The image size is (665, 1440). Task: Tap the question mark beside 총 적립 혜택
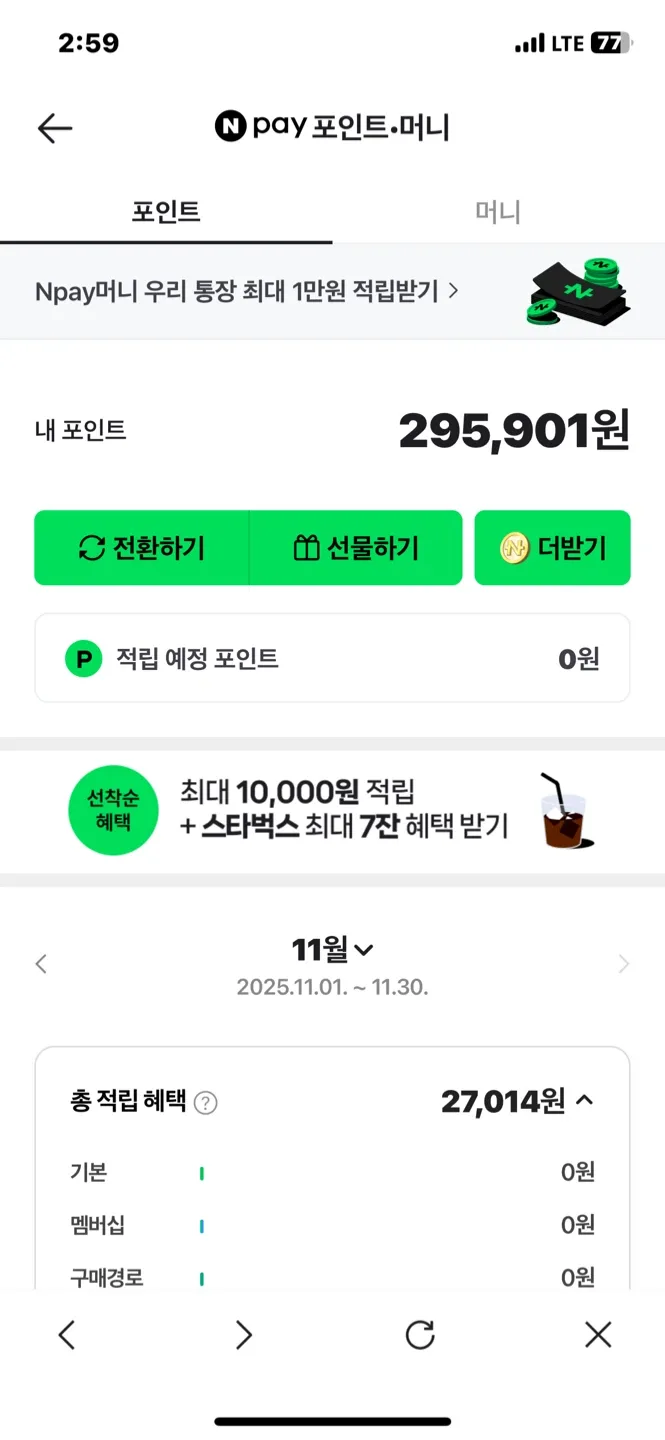click(206, 1103)
